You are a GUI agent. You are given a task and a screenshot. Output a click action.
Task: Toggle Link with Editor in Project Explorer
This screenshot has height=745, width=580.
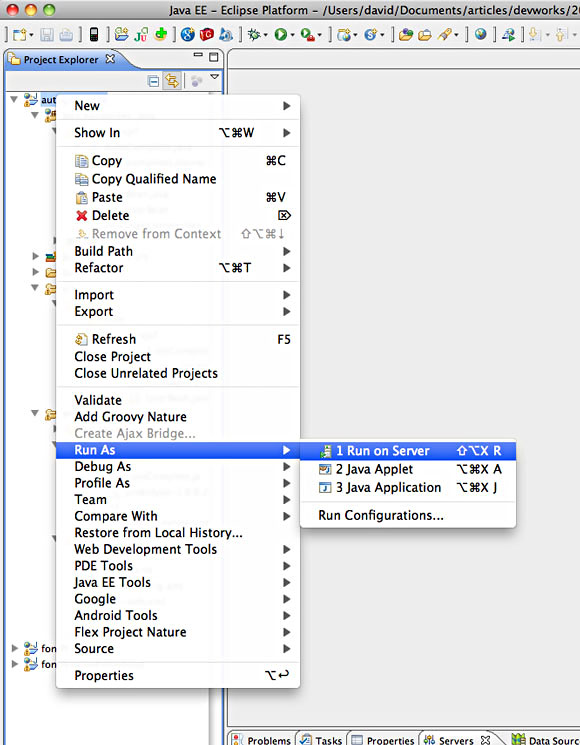[x=171, y=81]
